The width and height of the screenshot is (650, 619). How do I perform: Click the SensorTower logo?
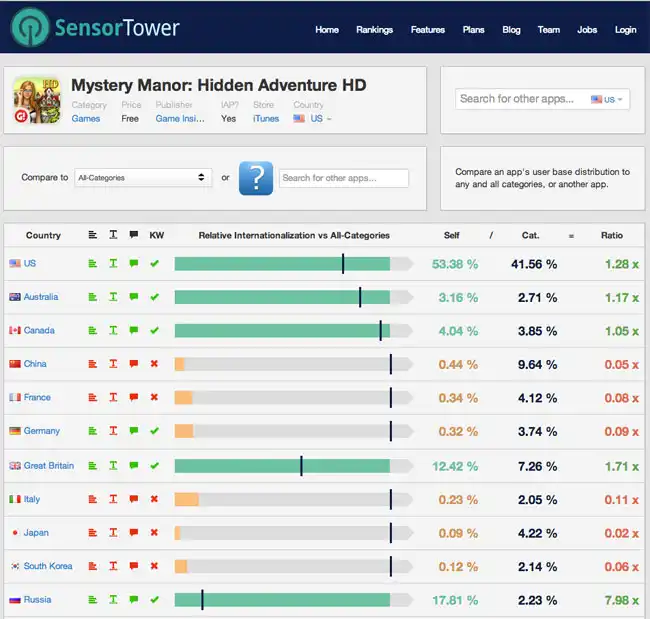95,27
